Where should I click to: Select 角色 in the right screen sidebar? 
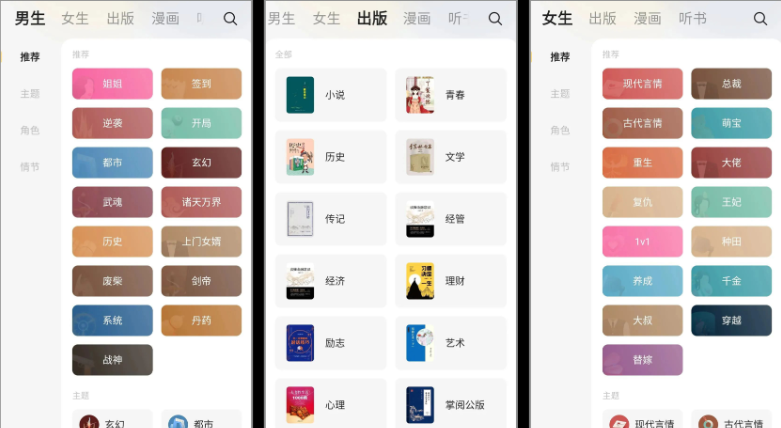point(560,130)
